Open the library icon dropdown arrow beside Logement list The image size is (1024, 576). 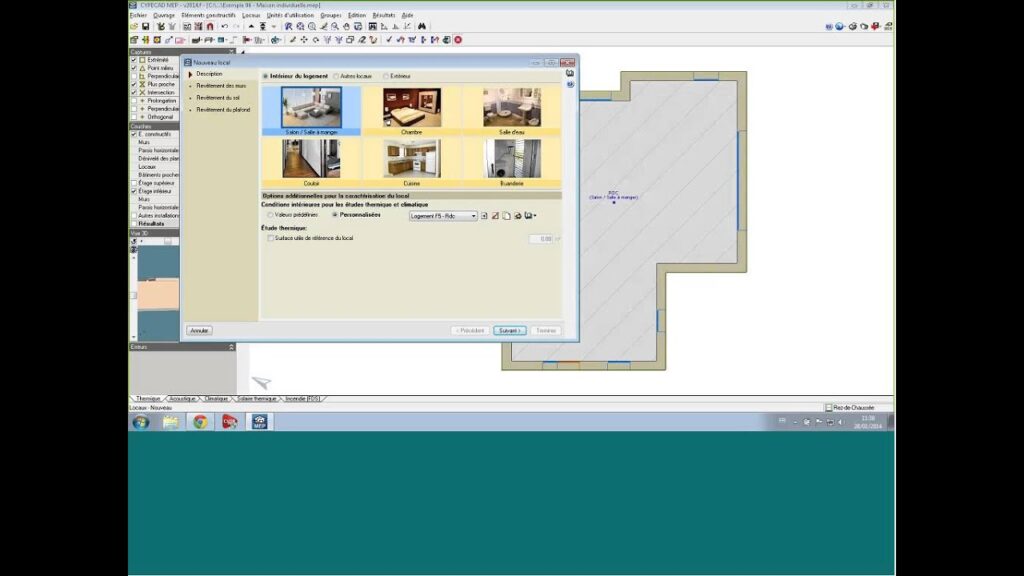click(536, 215)
